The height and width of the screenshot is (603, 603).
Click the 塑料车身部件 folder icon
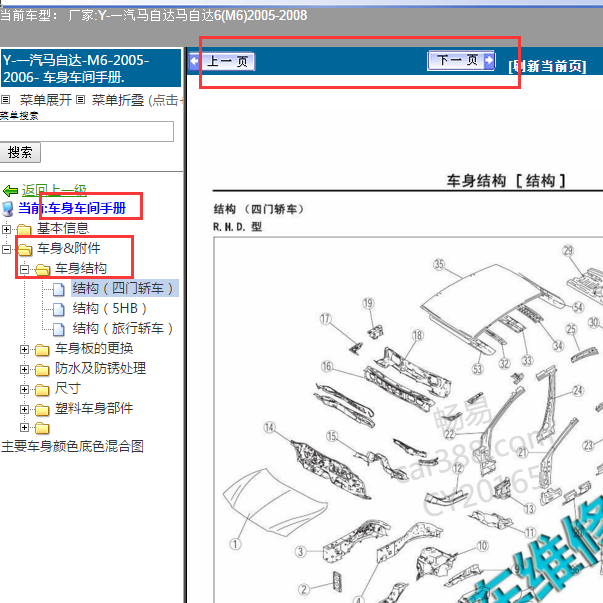[x=42, y=410]
